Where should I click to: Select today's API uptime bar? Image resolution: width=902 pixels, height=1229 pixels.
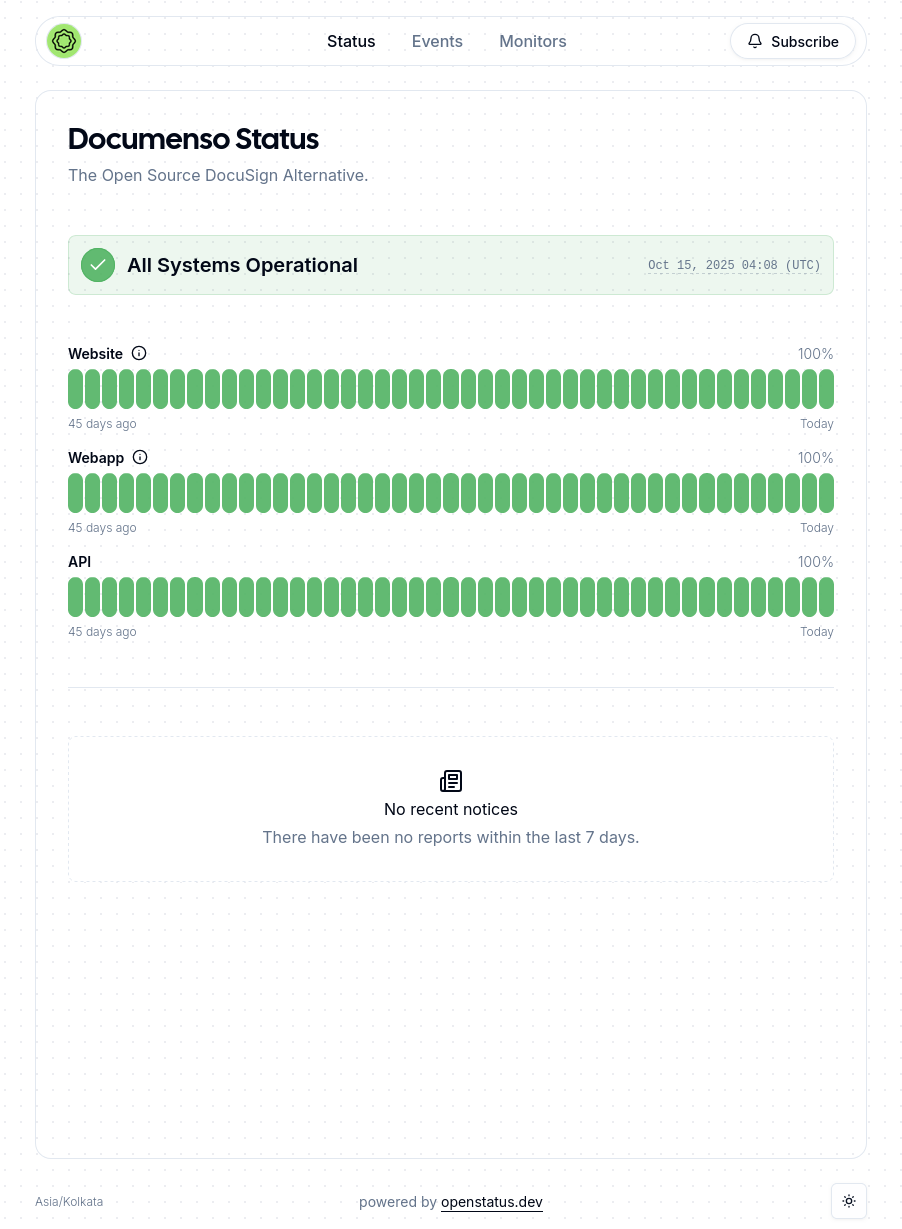[826, 597]
